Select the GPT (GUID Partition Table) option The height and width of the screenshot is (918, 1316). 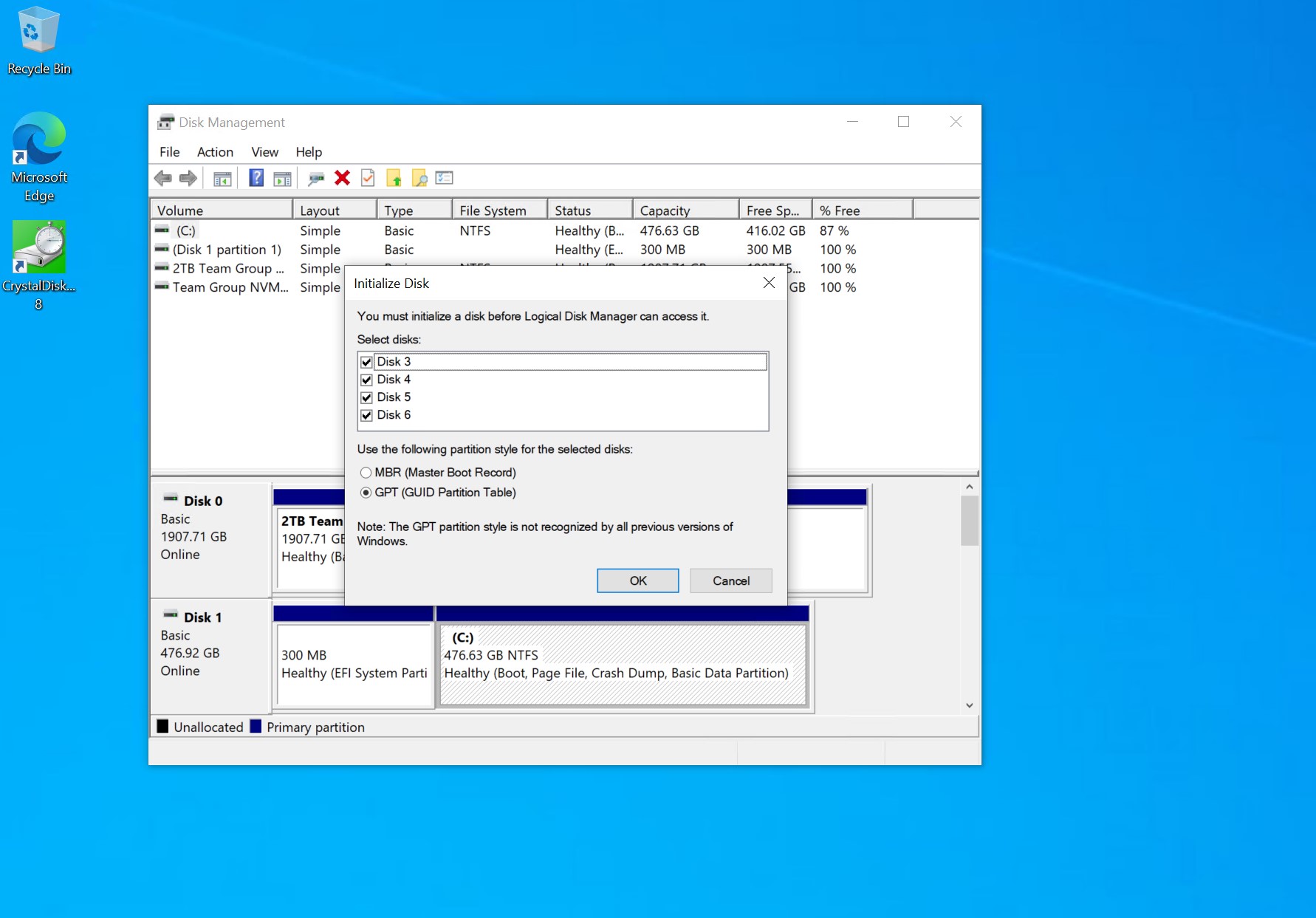(x=366, y=493)
